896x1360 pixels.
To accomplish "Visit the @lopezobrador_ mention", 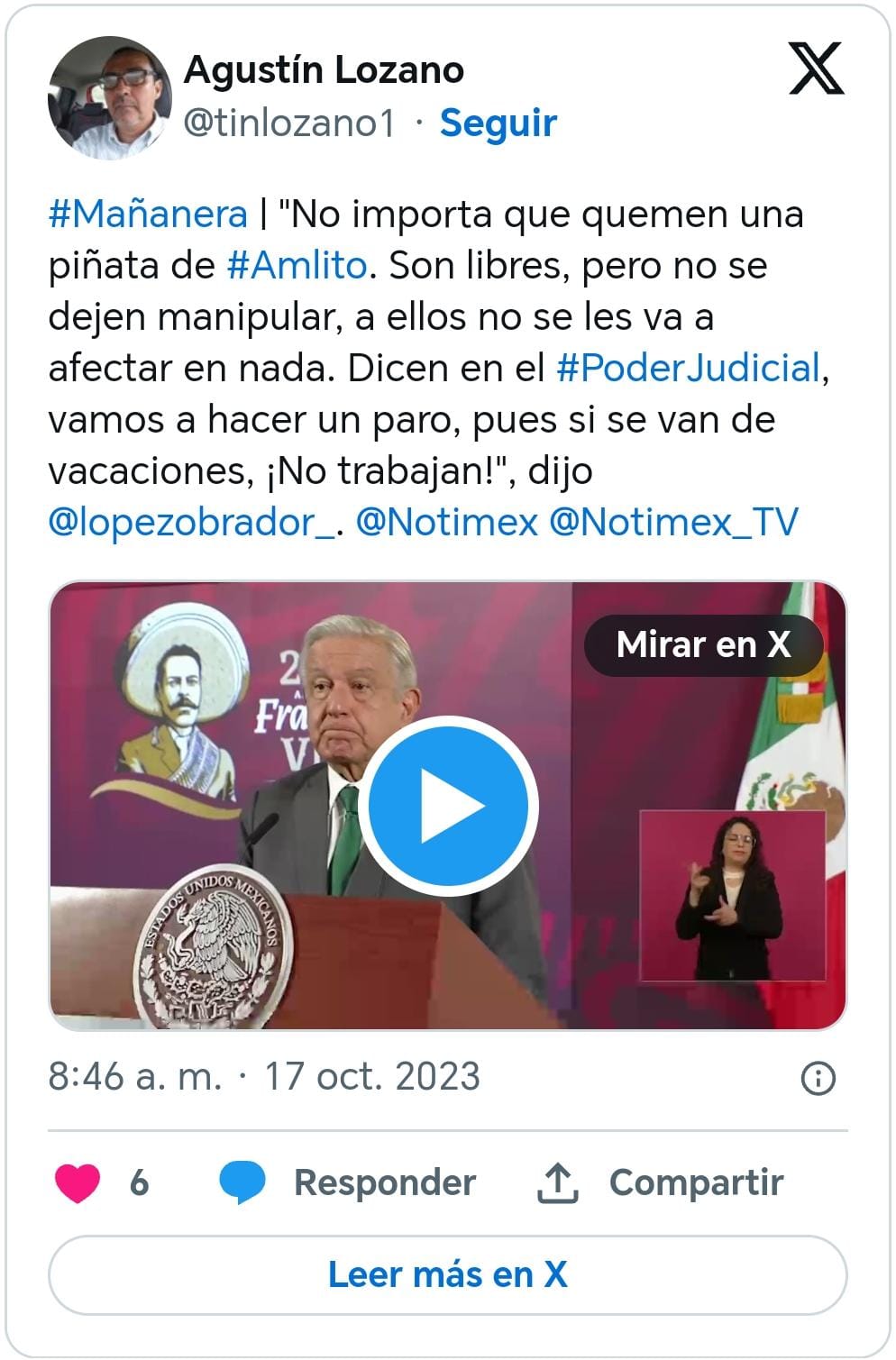I will point(192,523).
